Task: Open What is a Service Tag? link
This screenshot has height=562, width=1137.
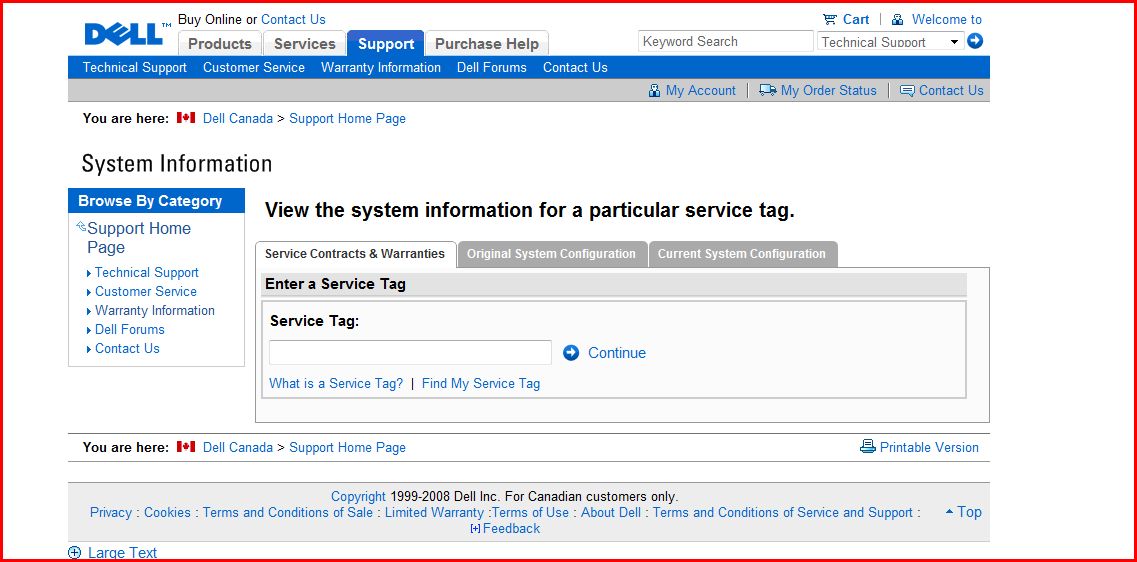Action: click(336, 384)
